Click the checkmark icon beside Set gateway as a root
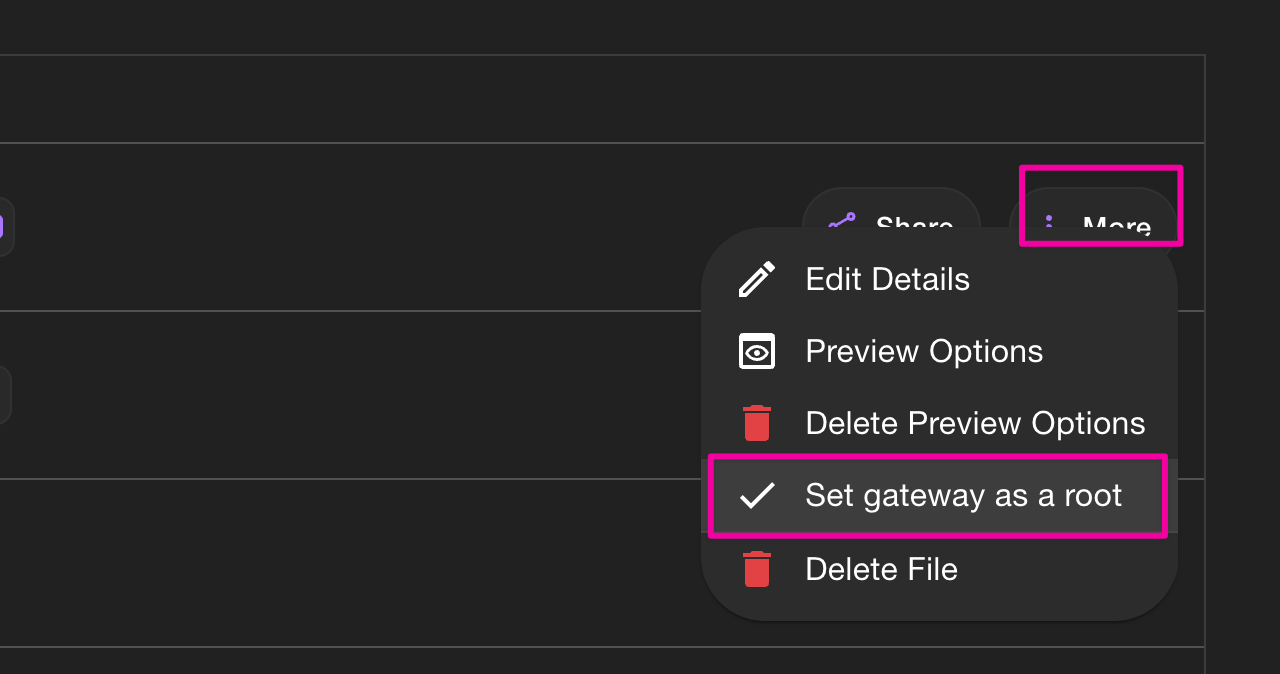The height and width of the screenshot is (674, 1280). [x=757, y=495]
